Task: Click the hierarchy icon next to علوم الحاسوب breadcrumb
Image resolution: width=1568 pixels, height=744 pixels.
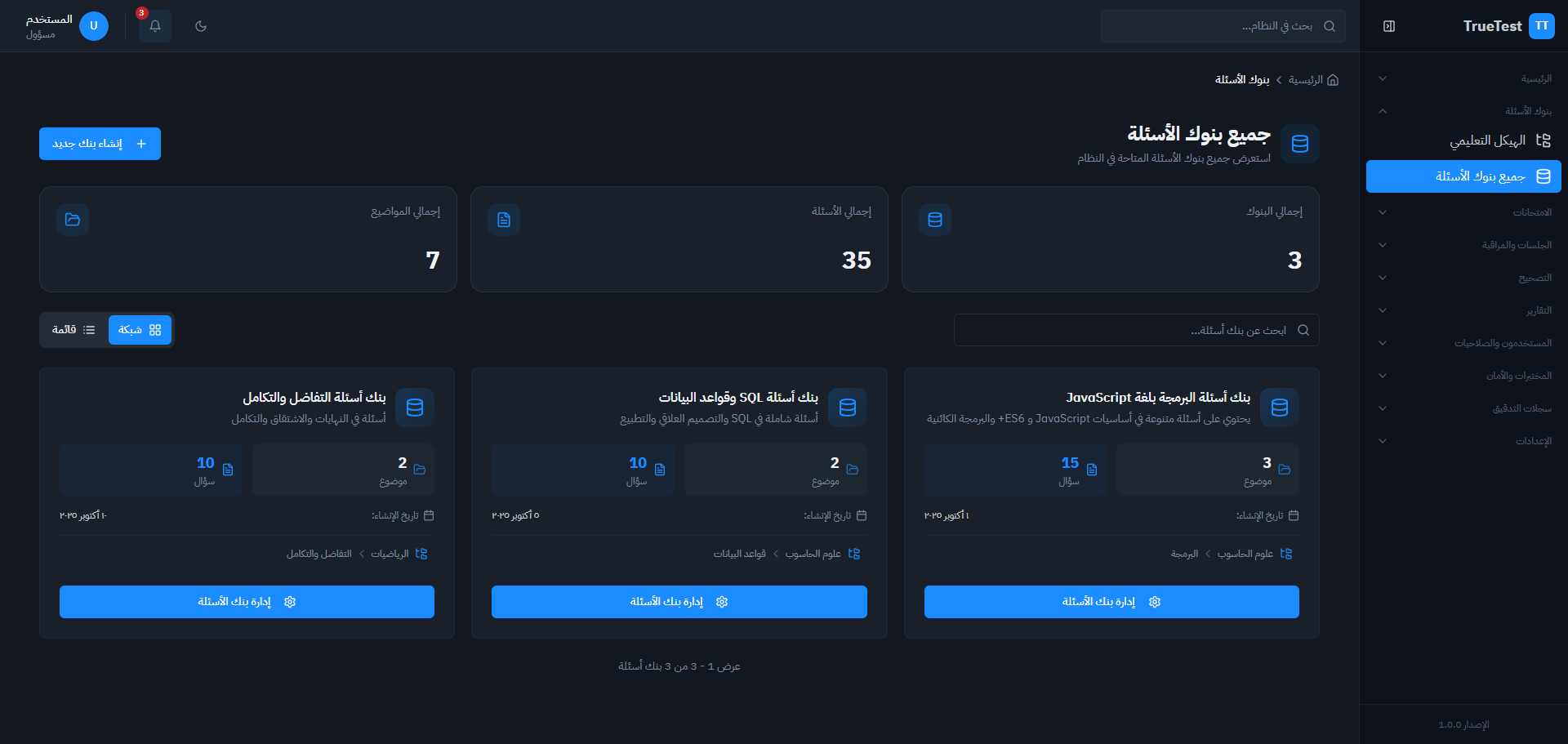Action: point(1288,554)
